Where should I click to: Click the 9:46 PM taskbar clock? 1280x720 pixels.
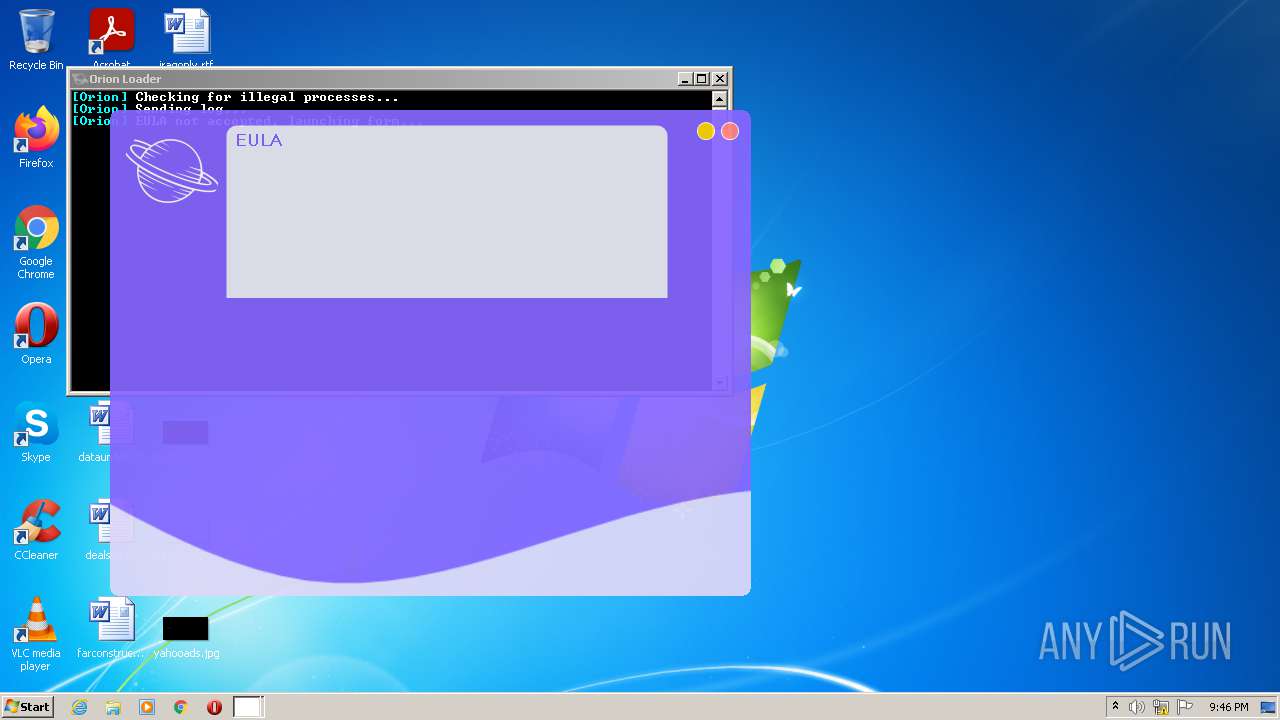pyautogui.click(x=1228, y=707)
